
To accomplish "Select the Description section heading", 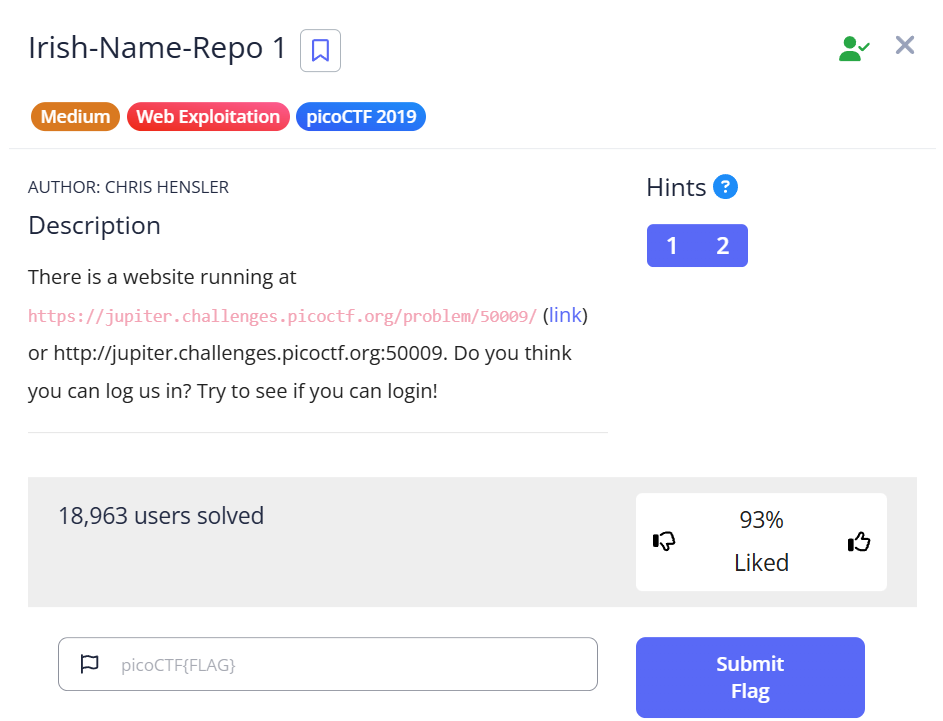I will [94, 226].
